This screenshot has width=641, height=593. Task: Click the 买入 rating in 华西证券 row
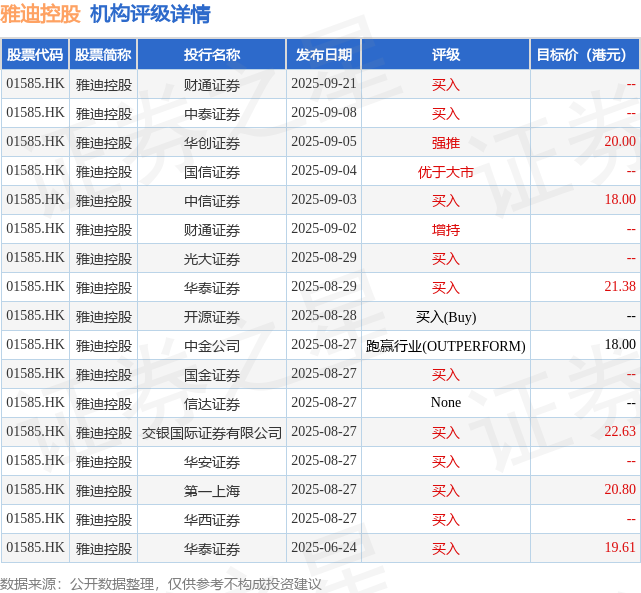pos(446,520)
